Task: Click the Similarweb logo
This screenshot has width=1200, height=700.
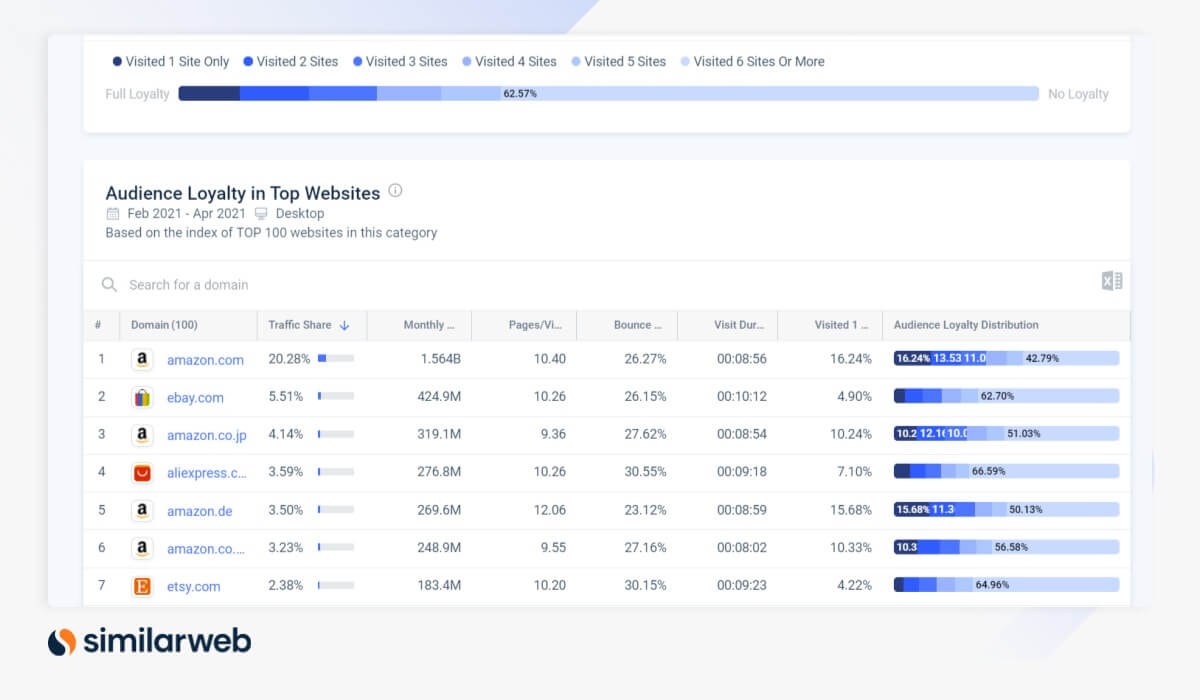Action: 149,641
